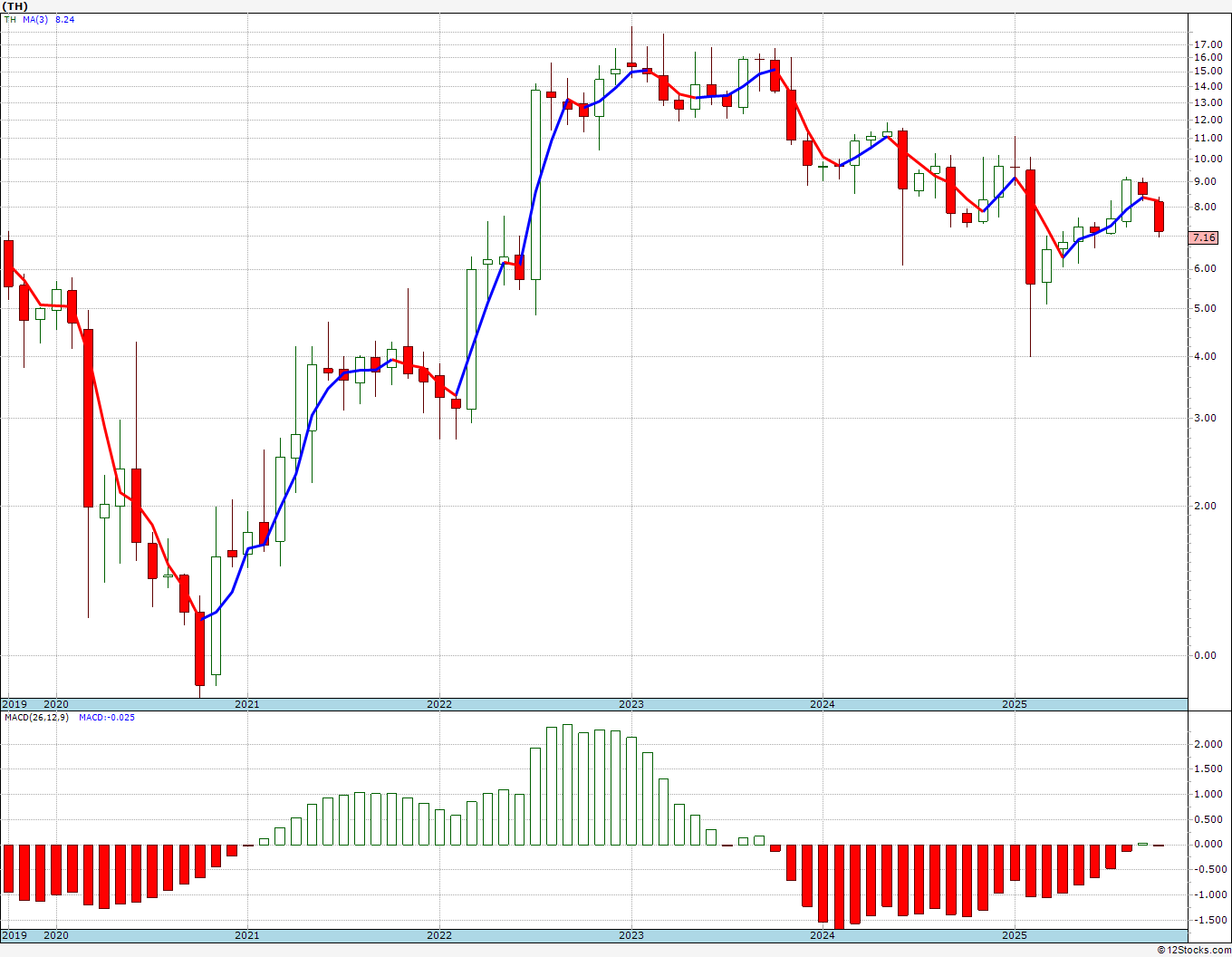Click the -1.000 MACD axis label
Screen dimensions: 1232x957
click(1209, 894)
